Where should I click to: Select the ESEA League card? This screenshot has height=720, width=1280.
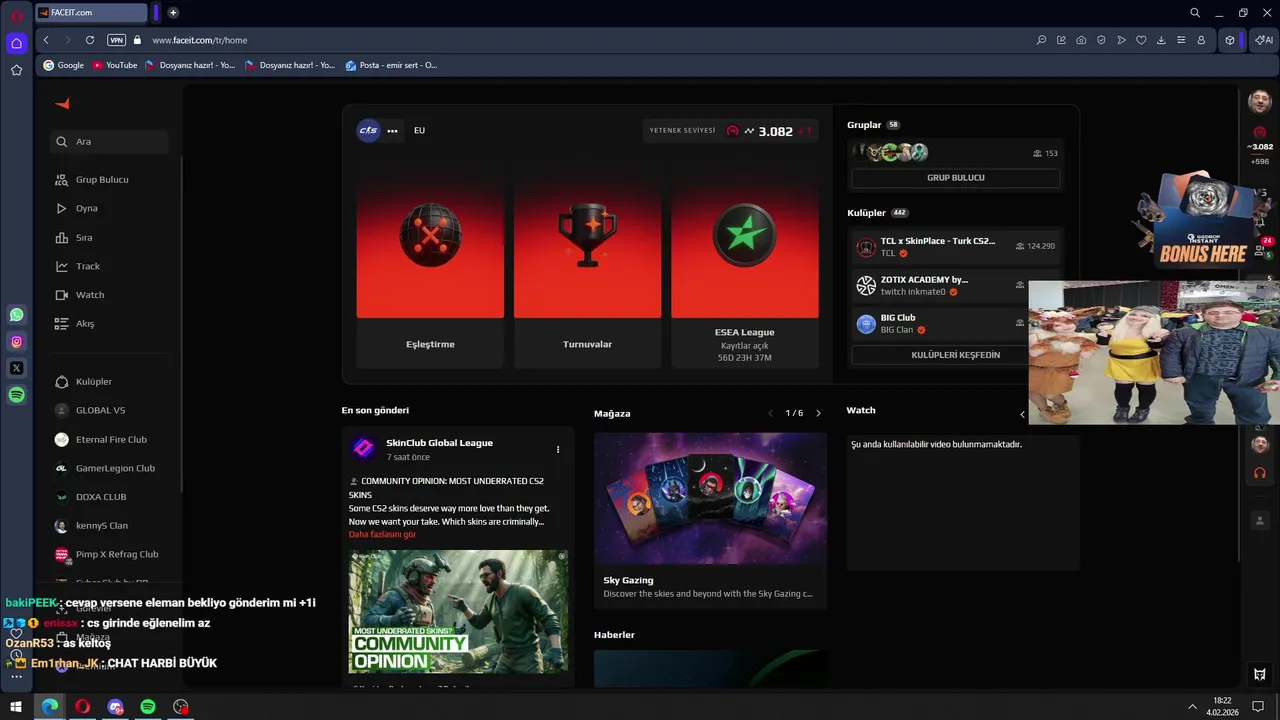coord(744,268)
